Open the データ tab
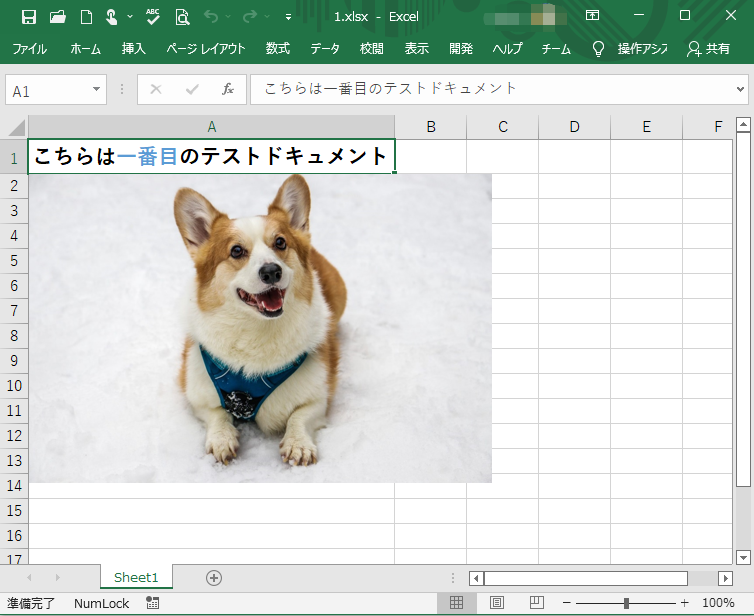 (325, 49)
